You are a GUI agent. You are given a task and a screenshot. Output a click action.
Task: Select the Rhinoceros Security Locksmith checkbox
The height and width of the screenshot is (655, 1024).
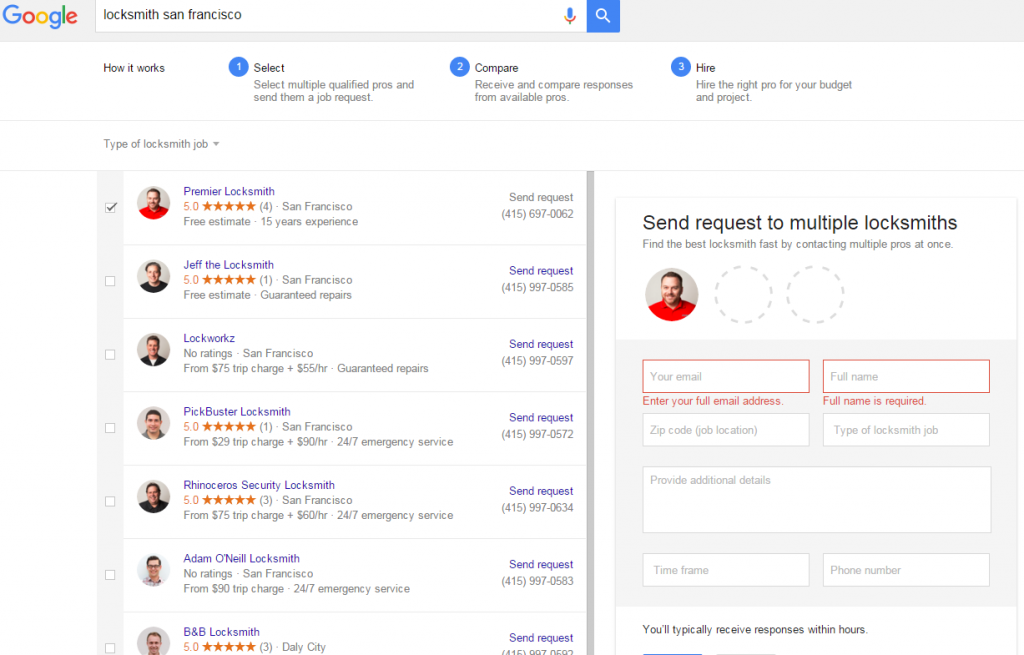(110, 501)
